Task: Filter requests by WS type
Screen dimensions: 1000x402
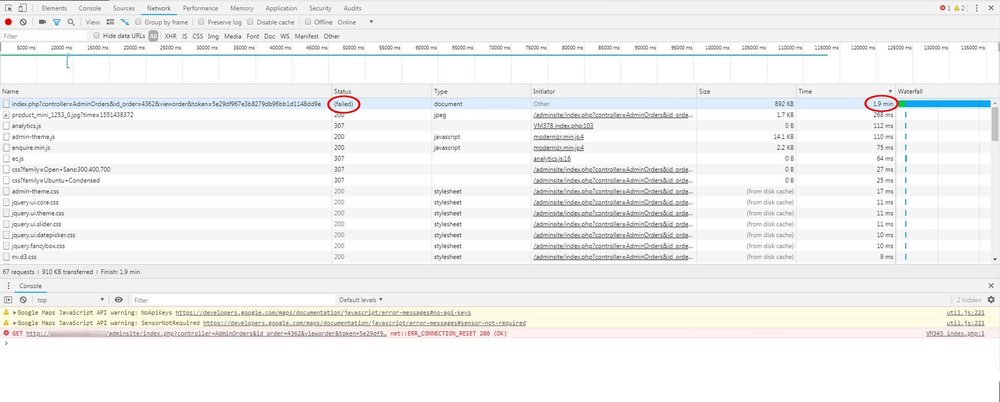Action: [285, 36]
